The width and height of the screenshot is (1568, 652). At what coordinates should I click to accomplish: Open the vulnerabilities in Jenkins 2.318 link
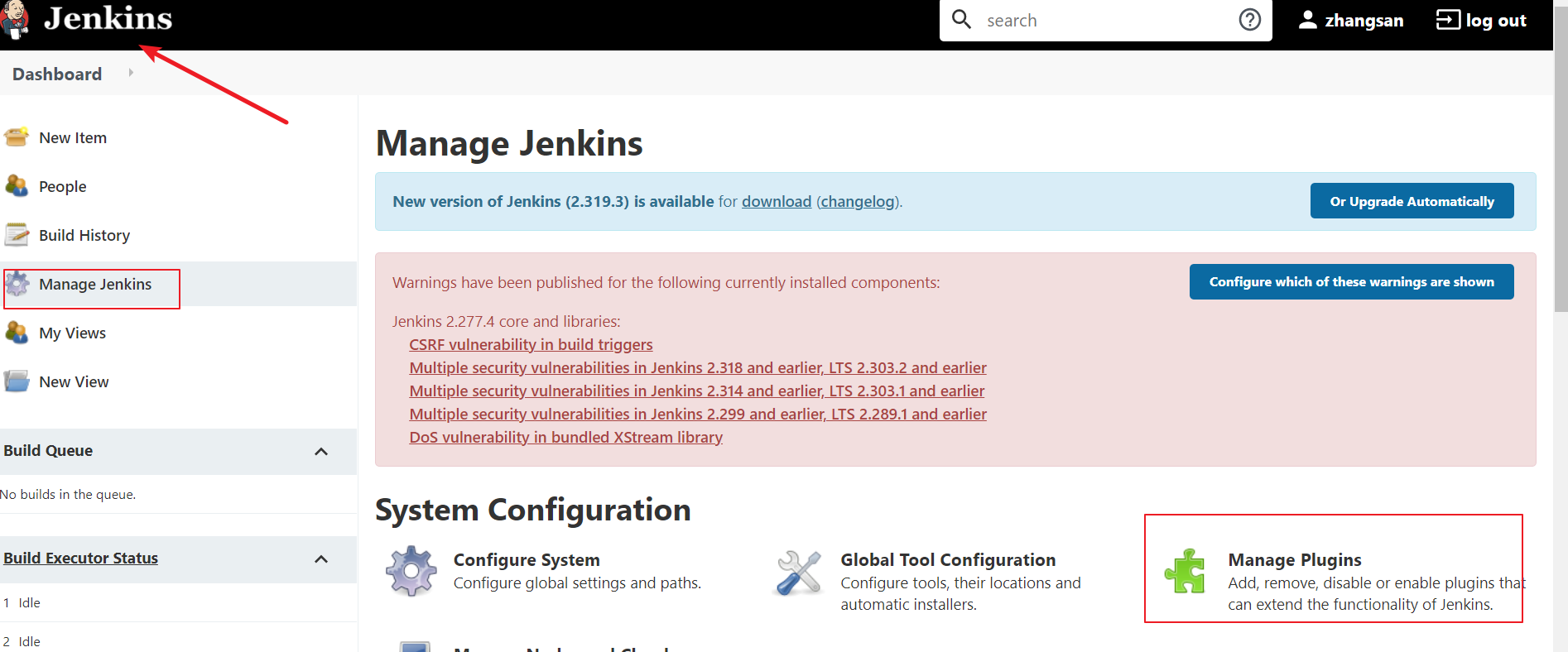coord(698,368)
